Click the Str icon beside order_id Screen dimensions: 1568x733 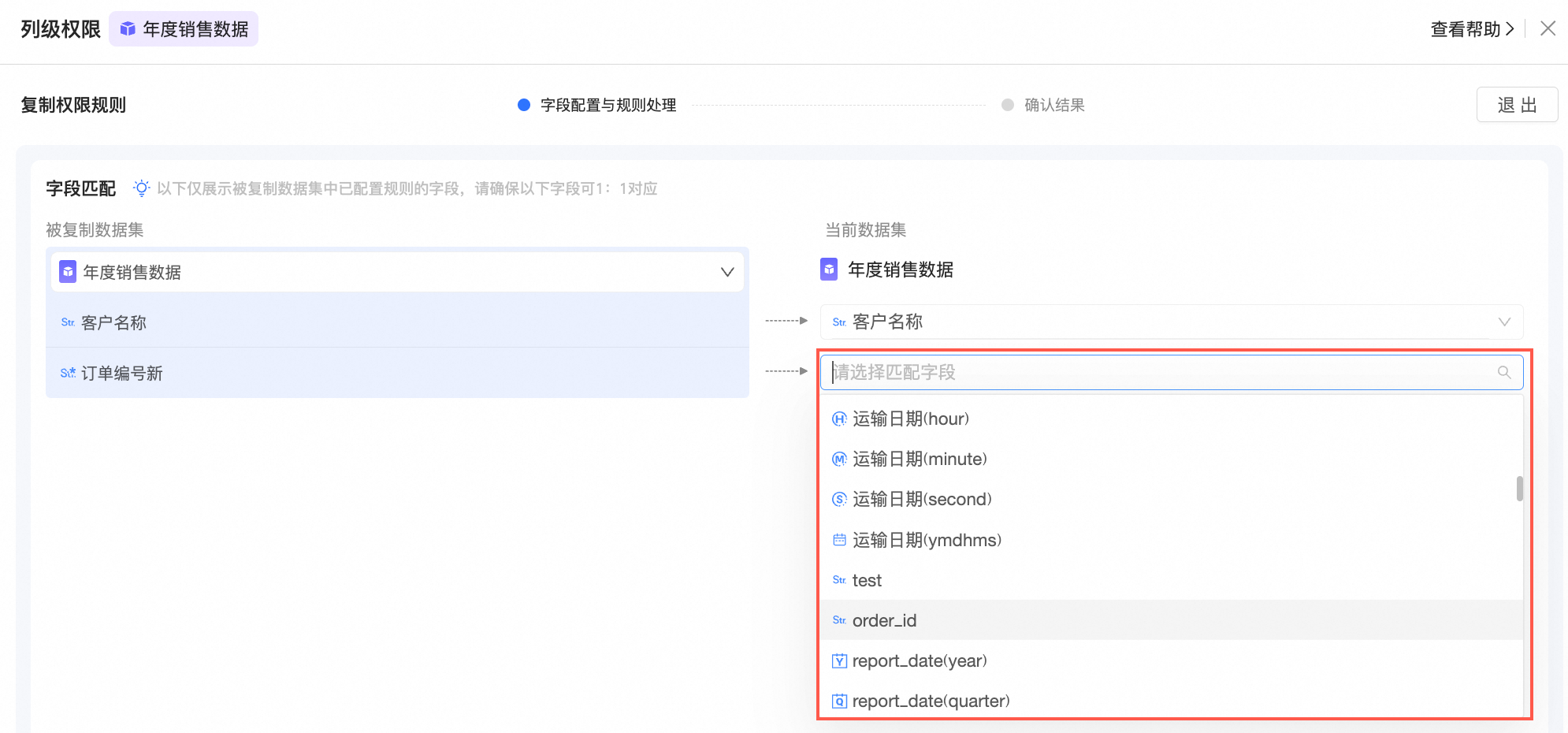(x=839, y=620)
